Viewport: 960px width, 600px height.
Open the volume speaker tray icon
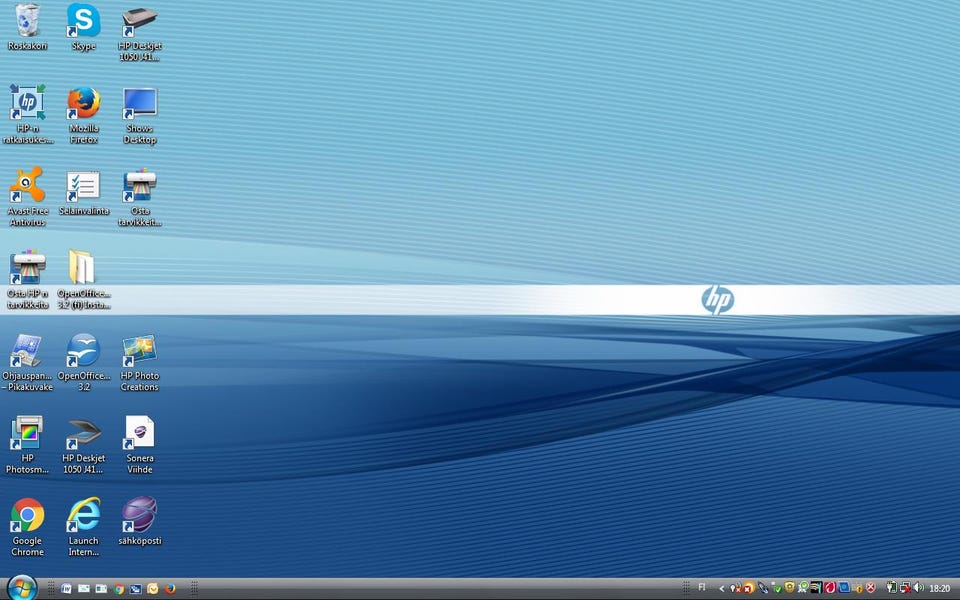(918, 588)
